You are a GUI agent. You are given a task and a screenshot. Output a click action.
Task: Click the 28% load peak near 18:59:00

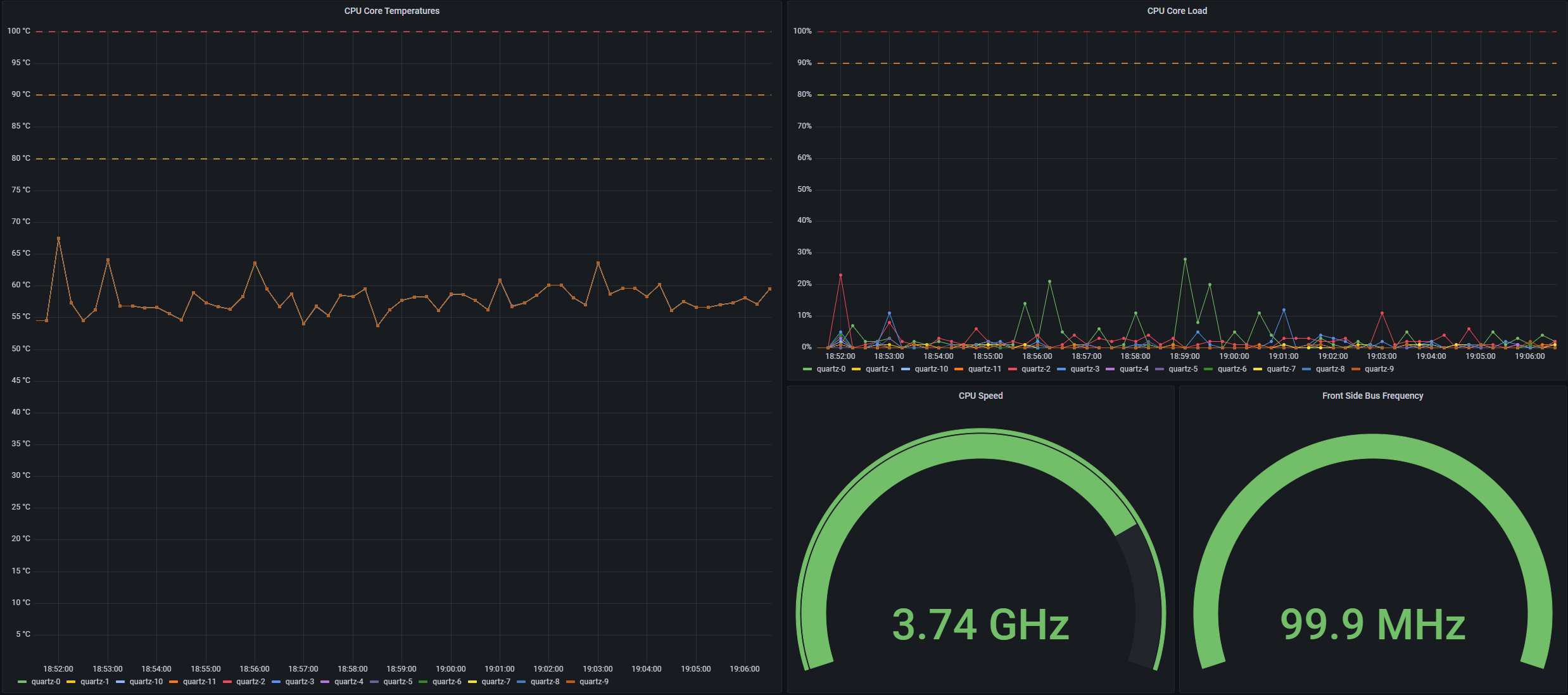[x=1185, y=259]
